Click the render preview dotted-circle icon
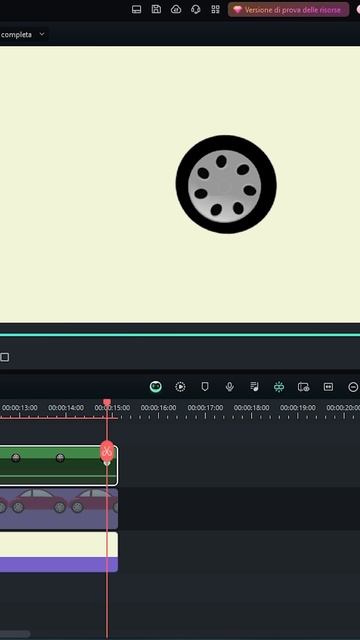 point(180,387)
